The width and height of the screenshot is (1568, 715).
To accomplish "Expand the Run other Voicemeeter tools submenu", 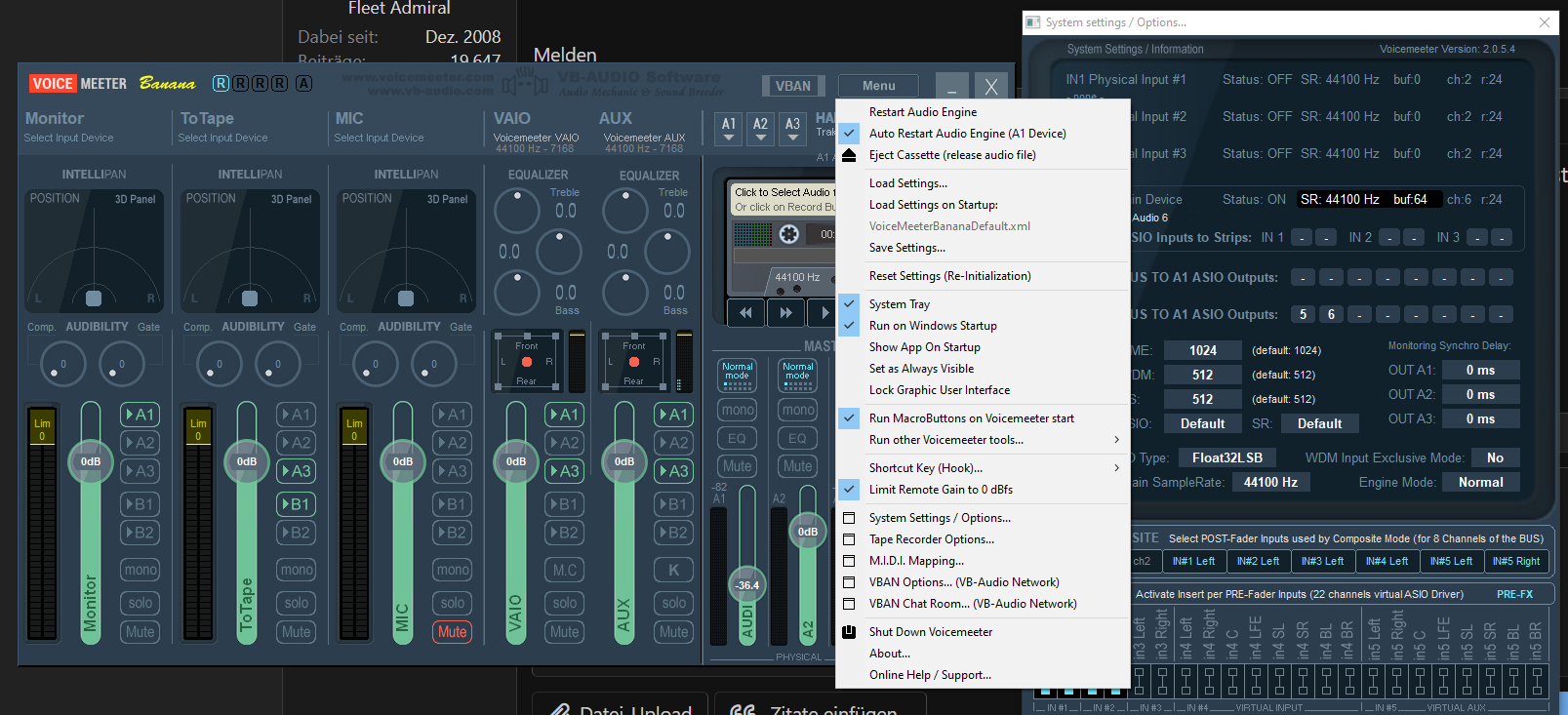I will 983,440.
